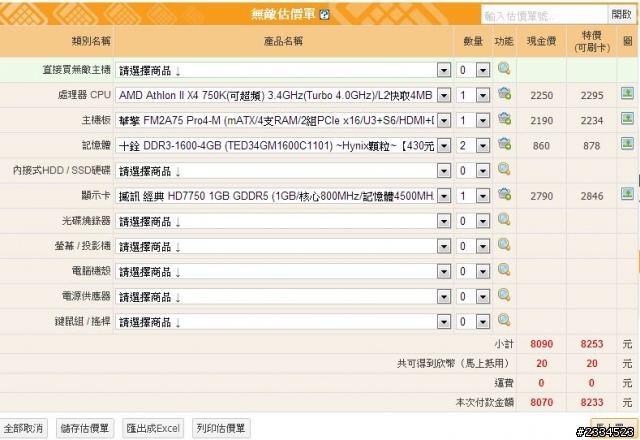Screen dimensions: 640x440
Task: Change quantity dropdown for 顯示卡
Action: (x=473, y=196)
